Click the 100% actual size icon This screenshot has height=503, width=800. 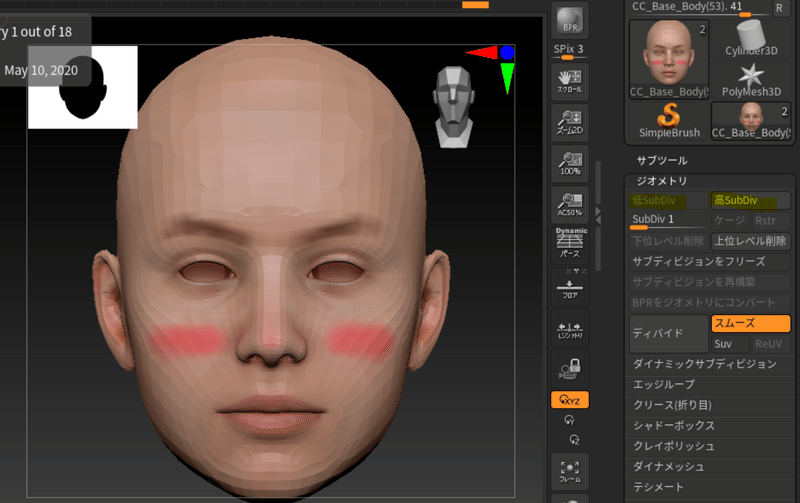click(x=570, y=162)
